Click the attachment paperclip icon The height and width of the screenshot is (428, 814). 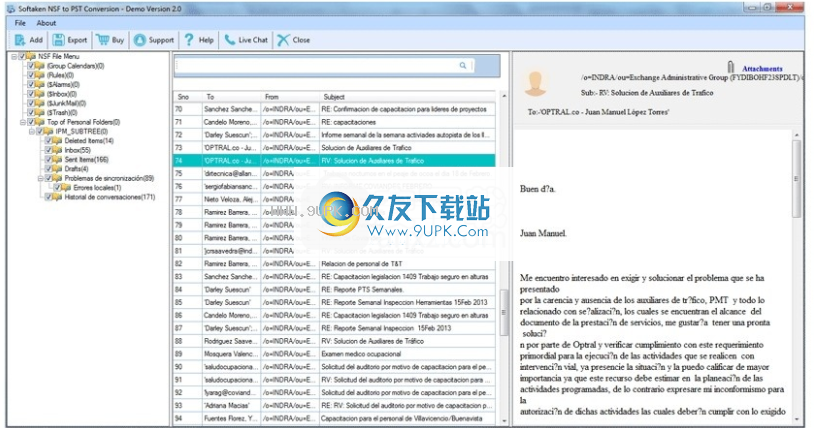(730, 66)
